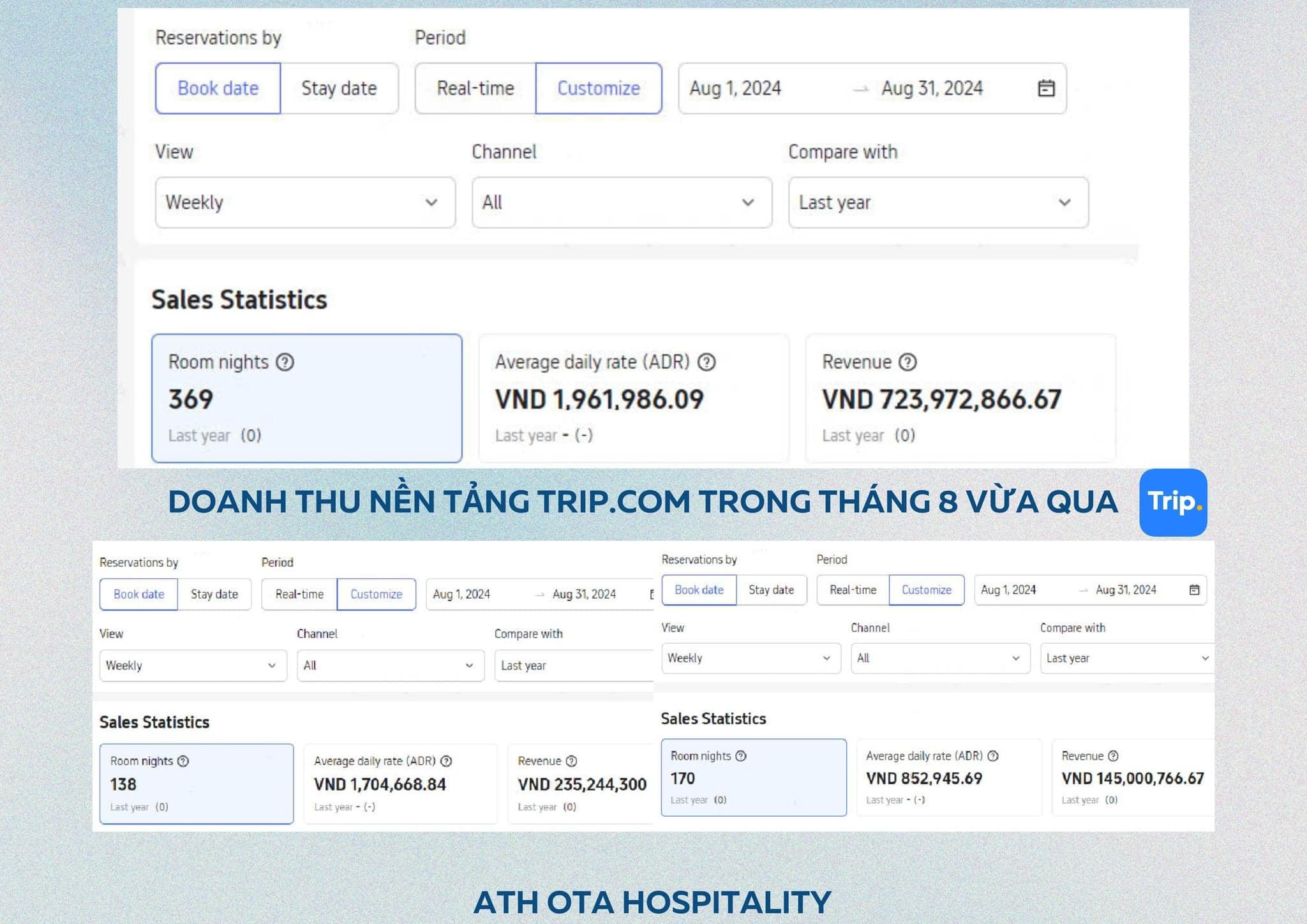Click calendar icon in top date range
This screenshot has width=1307, height=924.
[x=1046, y=88]
